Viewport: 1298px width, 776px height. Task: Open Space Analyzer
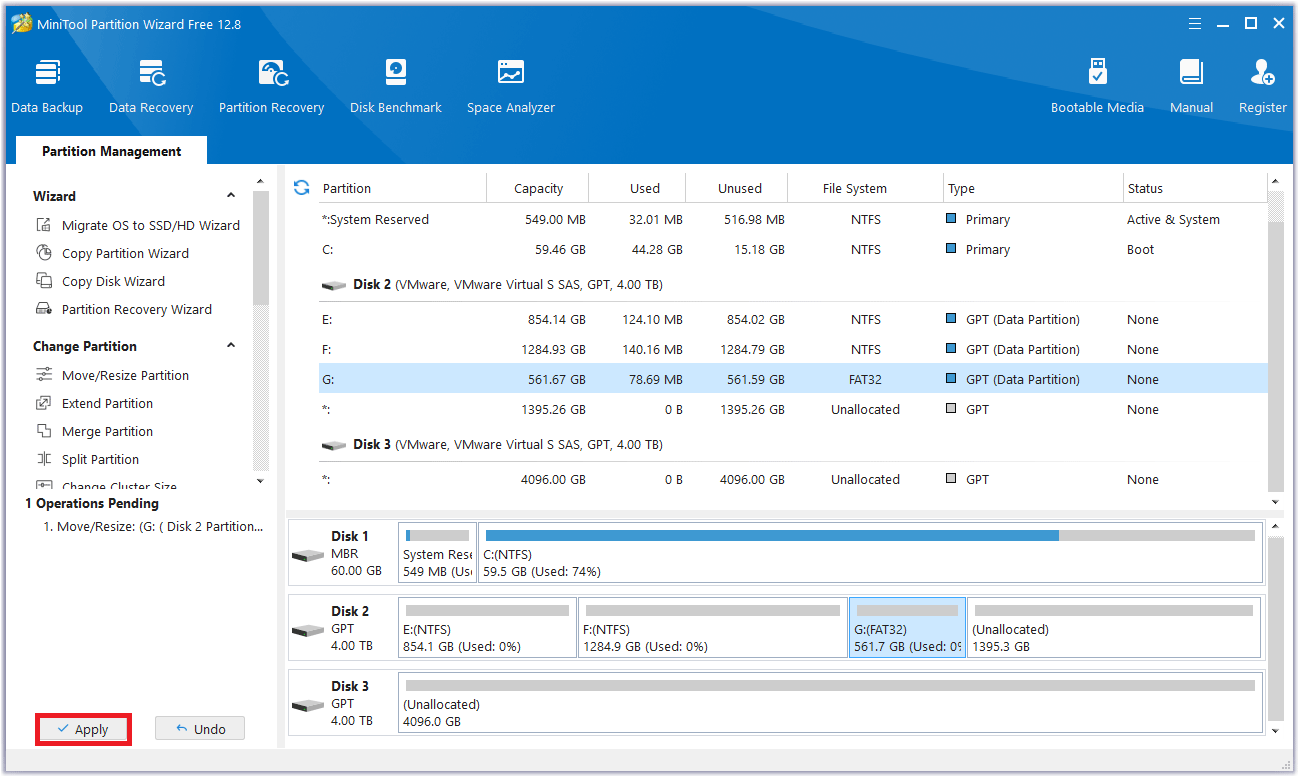coord(511,87)
